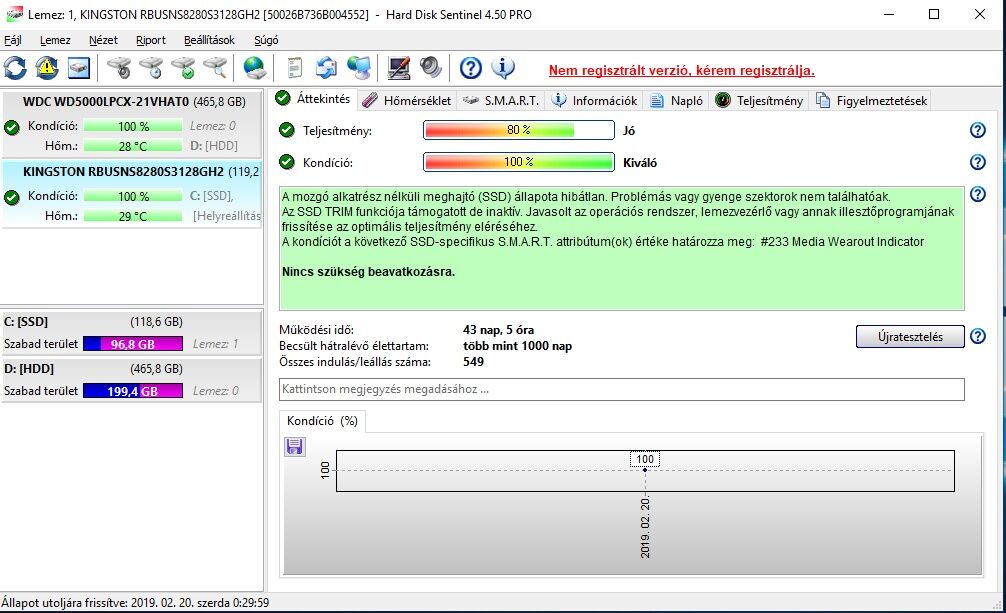Screen dimensions: 1006x613
Task: Click help icon beside Kondíció bar
Action: [978, 162]
